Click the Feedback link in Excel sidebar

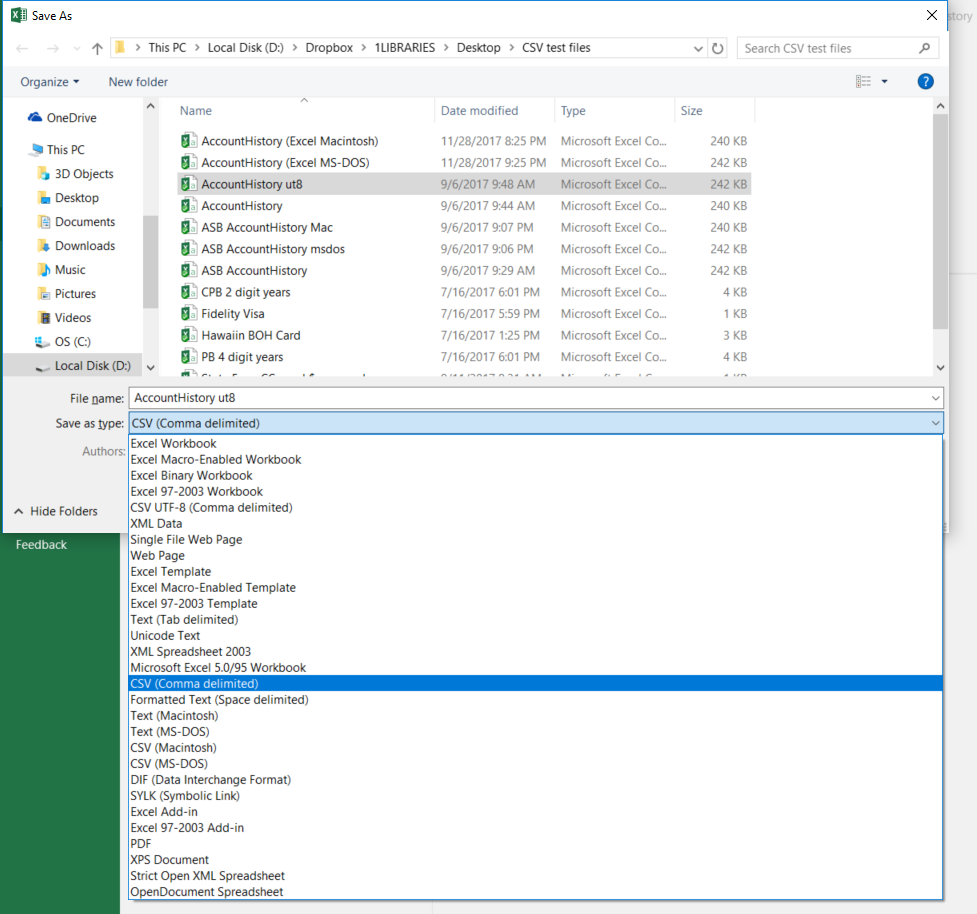click(x=41, y=545)
